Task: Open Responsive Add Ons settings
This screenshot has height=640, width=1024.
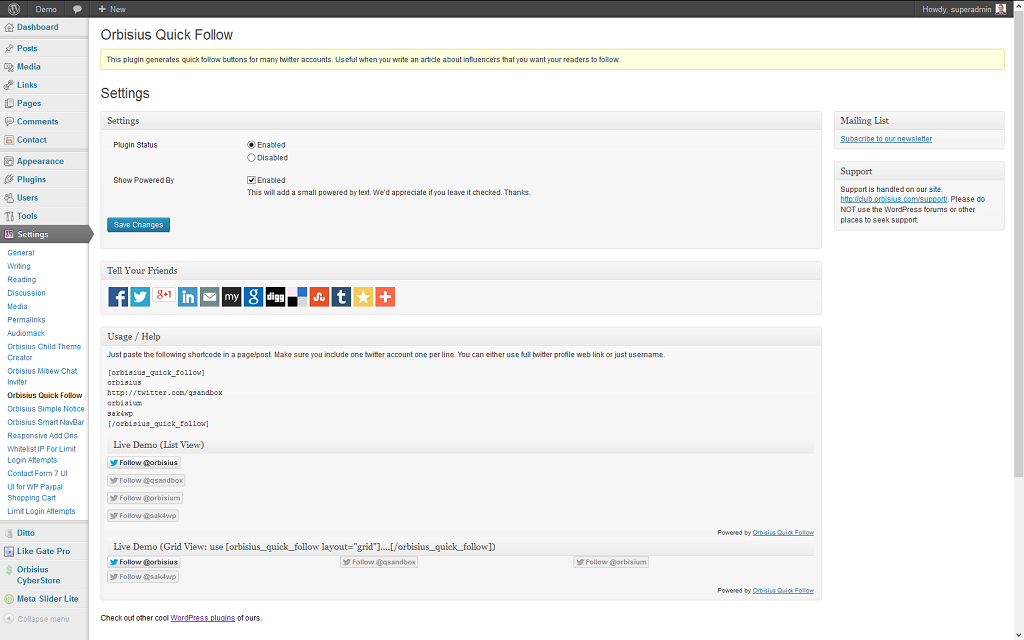Action: click(x=42, y=436)
